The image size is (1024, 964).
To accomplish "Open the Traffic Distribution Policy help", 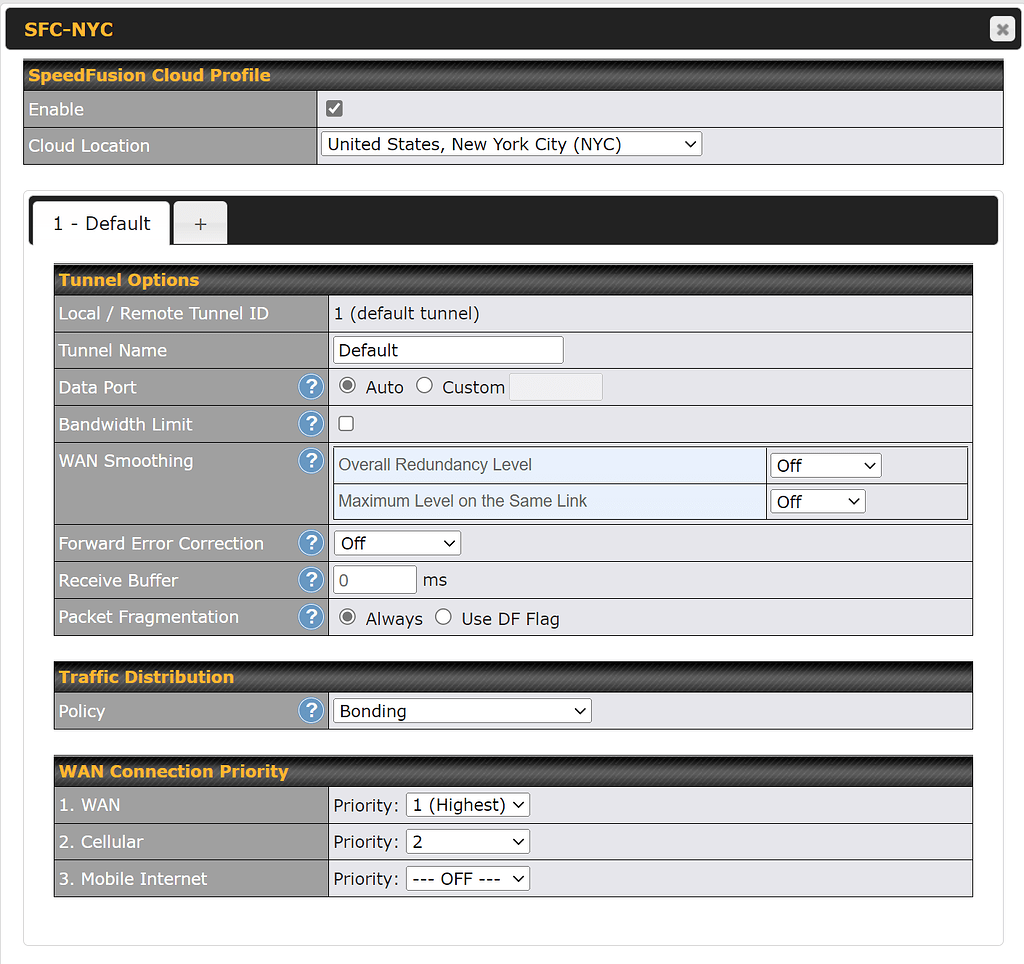I will click(x=311, y=710).
